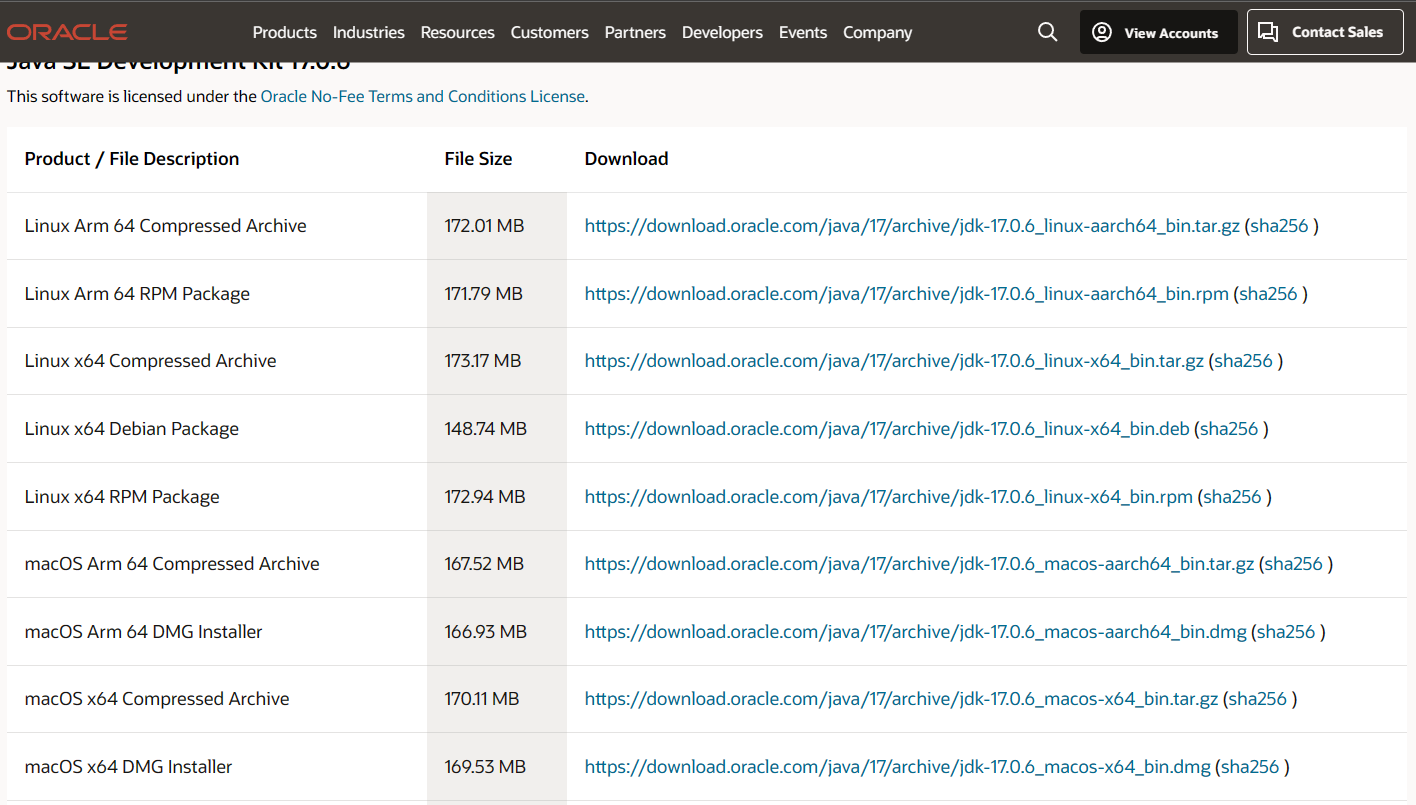The width and height of the screenshot is (1416, 805).
Task: Click the Contact Sales button
Action: coord(1325,32)
